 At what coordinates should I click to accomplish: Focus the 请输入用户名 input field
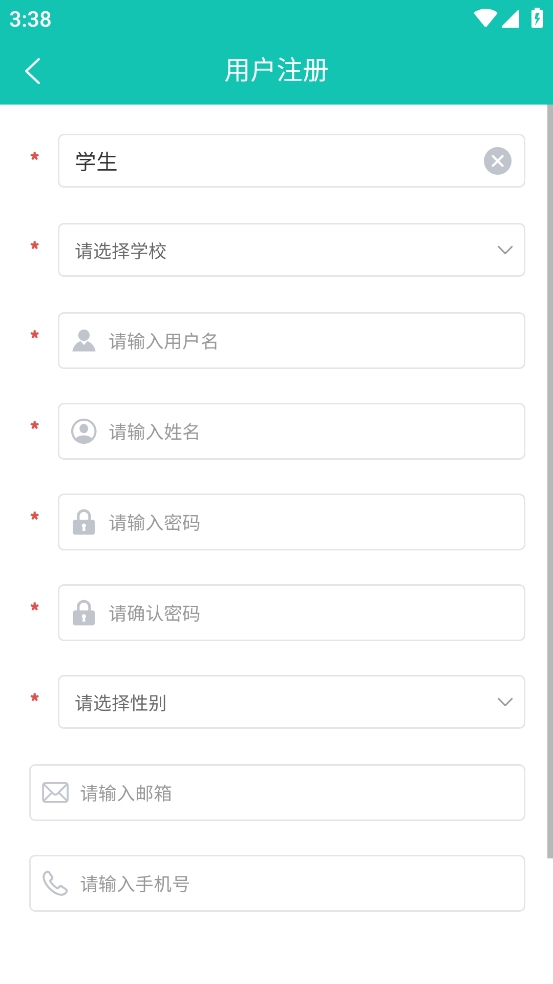tap(291, 341)
